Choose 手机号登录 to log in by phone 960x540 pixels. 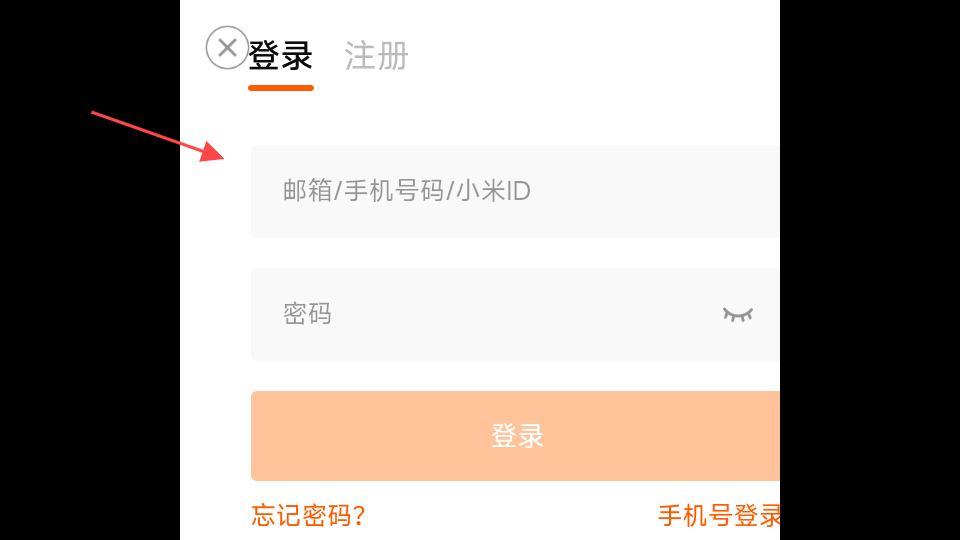click(x=719, y=516)
